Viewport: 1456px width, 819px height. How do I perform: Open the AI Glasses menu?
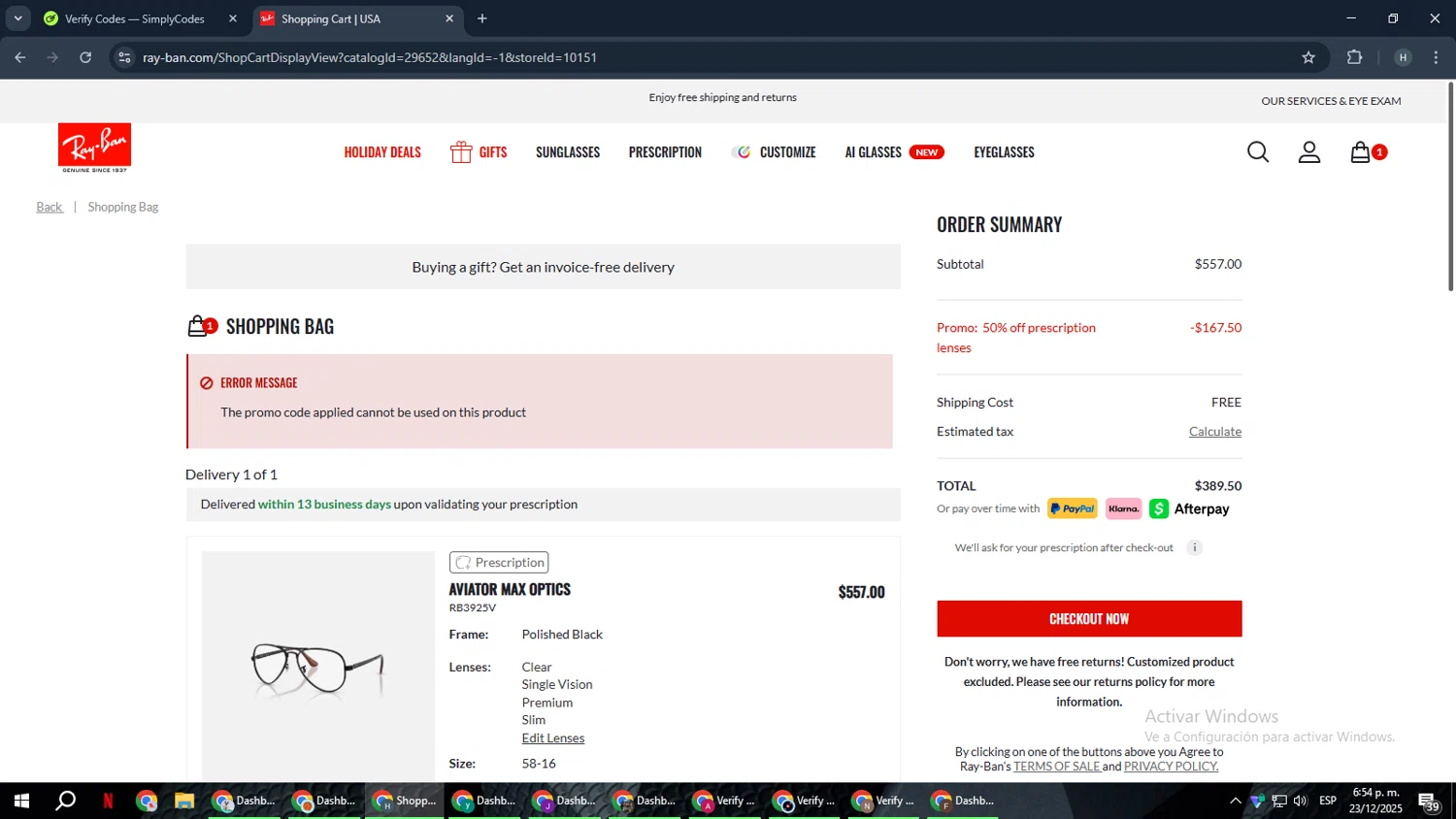coord(873,152)
